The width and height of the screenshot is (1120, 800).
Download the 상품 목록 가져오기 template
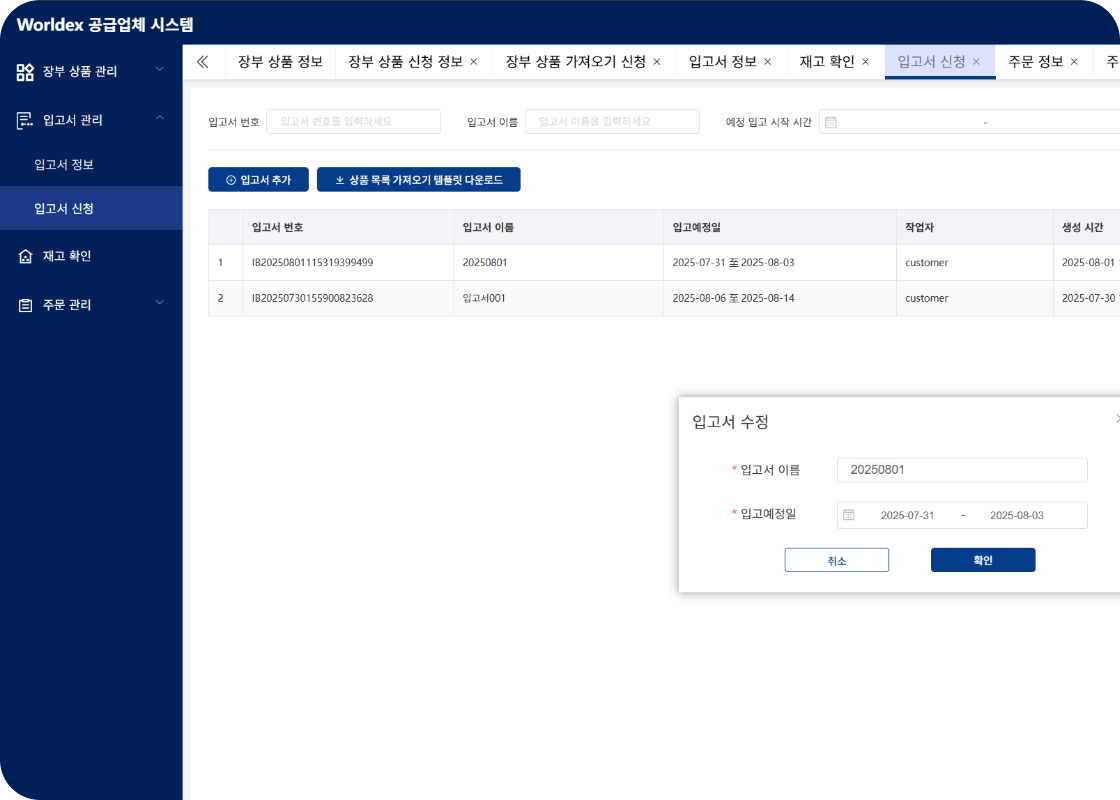(x=418, y=180)
